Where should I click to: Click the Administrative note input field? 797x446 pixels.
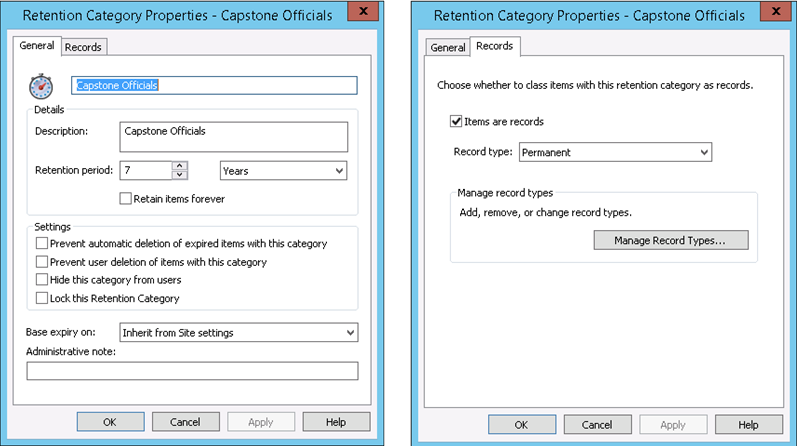[192, 371]
